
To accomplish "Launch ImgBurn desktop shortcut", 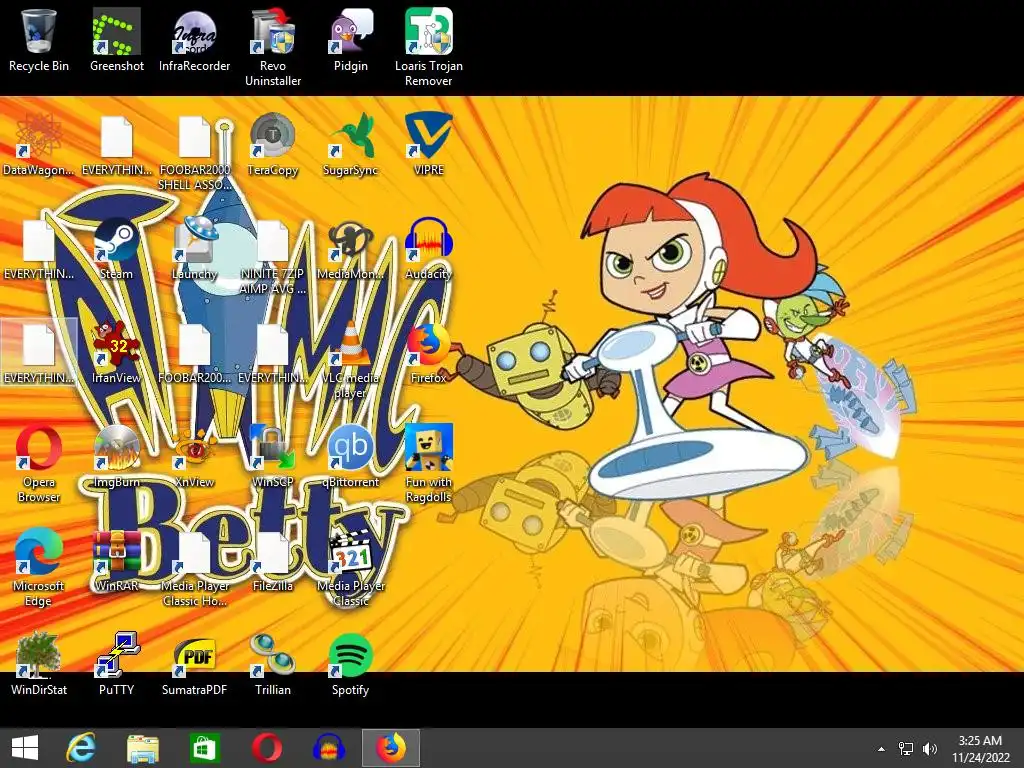I will 116,456.
